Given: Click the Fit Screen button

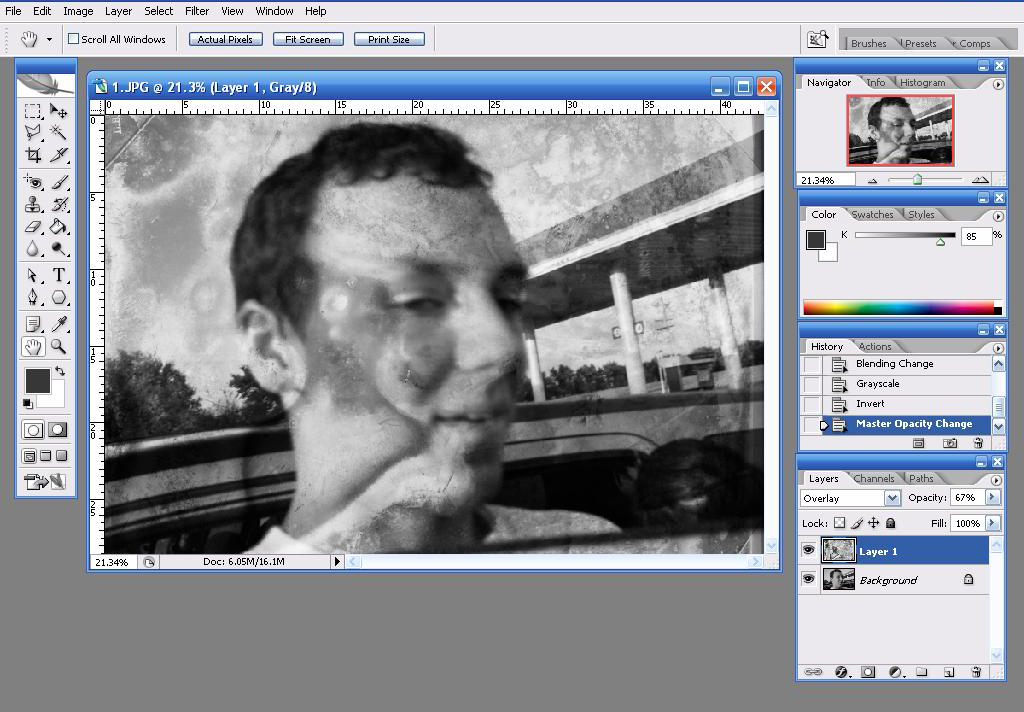Looking at the screenshot, I should click(307, 39).
